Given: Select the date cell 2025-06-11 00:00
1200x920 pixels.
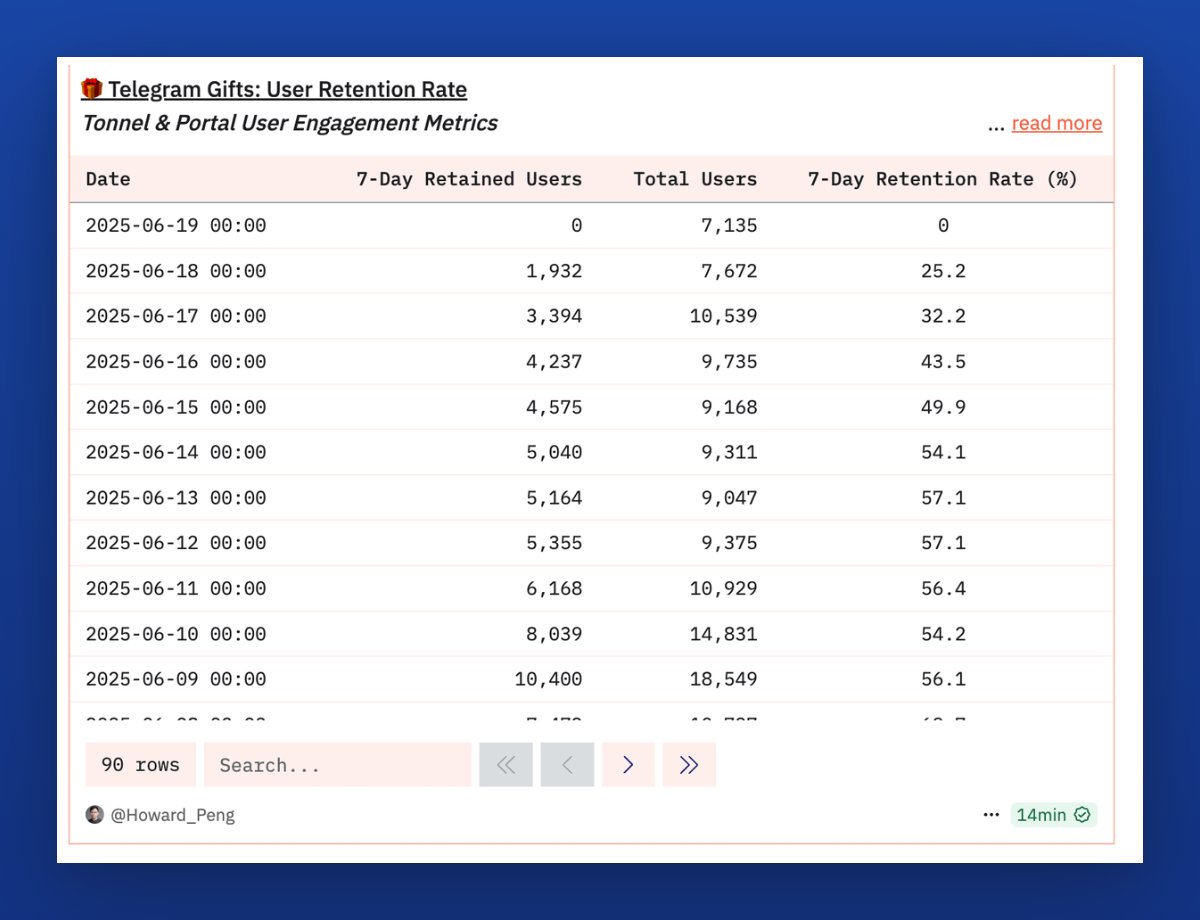Looking at the screenshot, I should click(176, 588).
